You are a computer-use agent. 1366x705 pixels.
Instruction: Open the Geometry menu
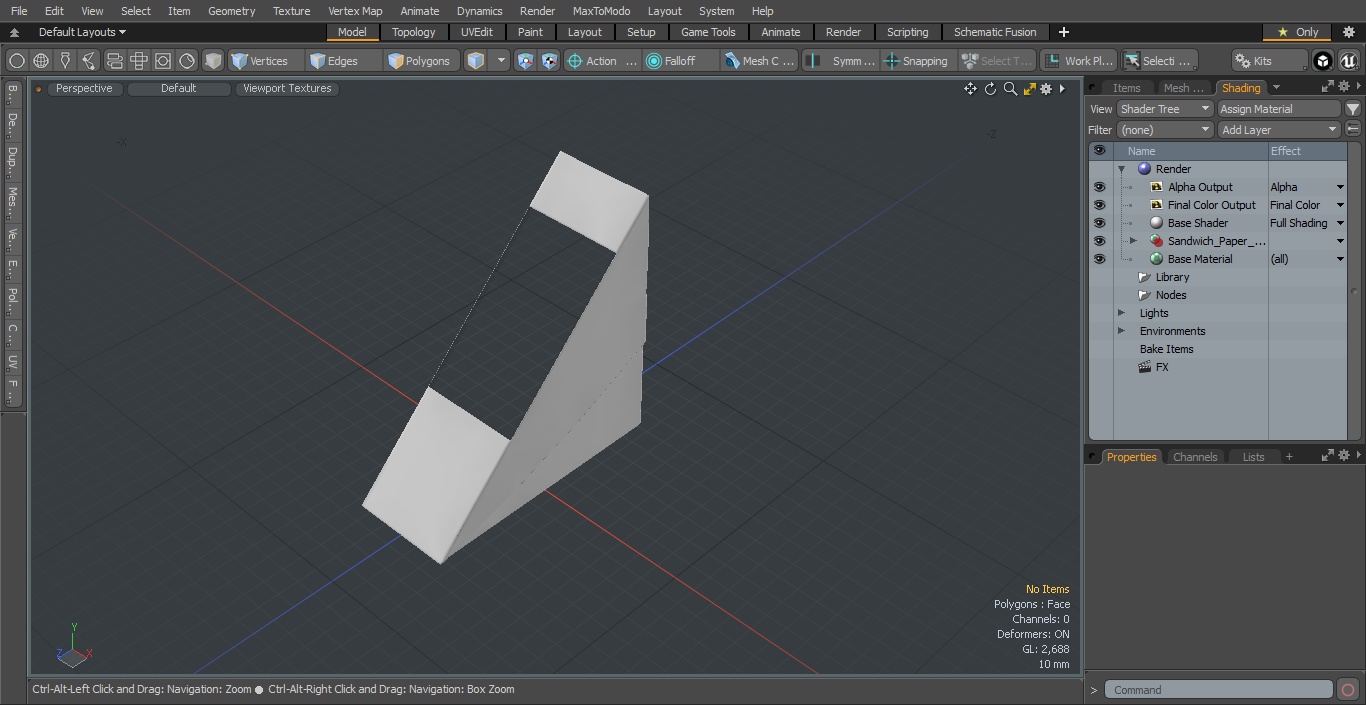[x=231, y=11]
